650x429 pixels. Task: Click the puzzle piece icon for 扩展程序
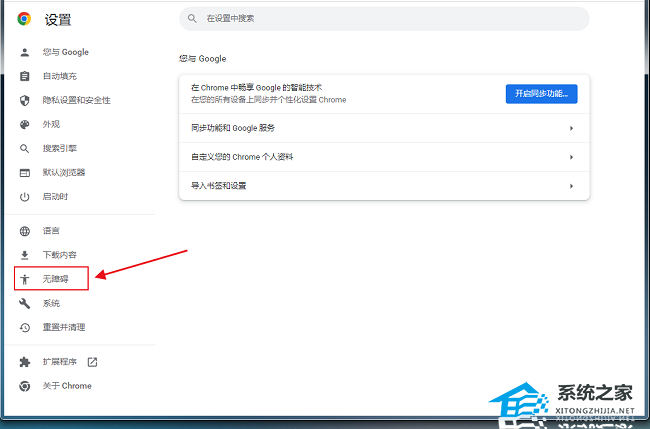point(25,362)
